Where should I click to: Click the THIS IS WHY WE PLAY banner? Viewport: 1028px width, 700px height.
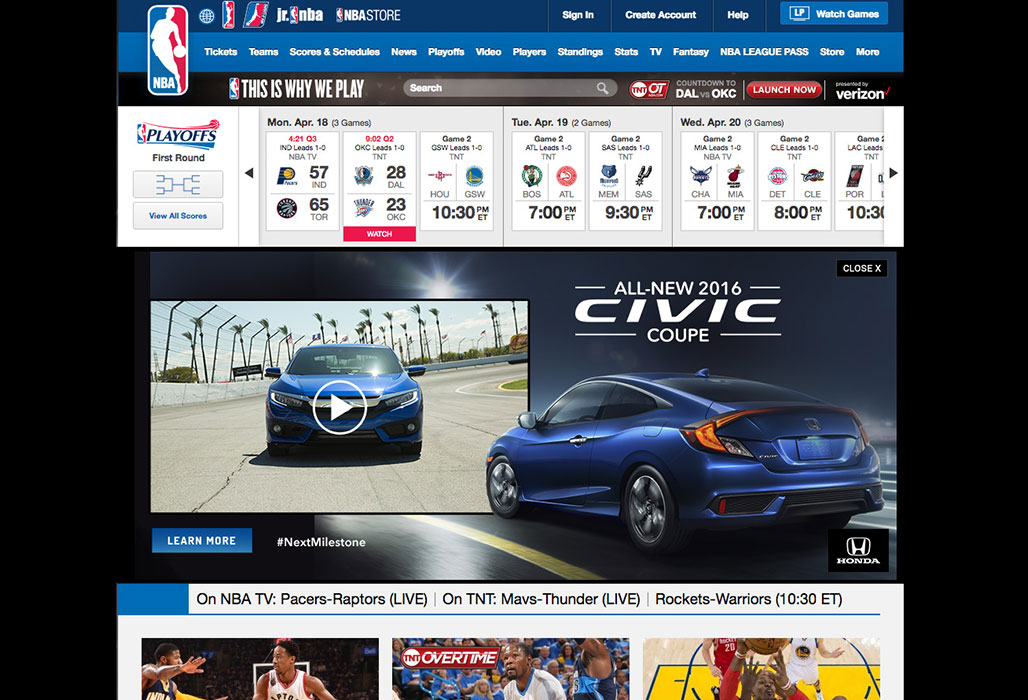[x=296, y=88]
